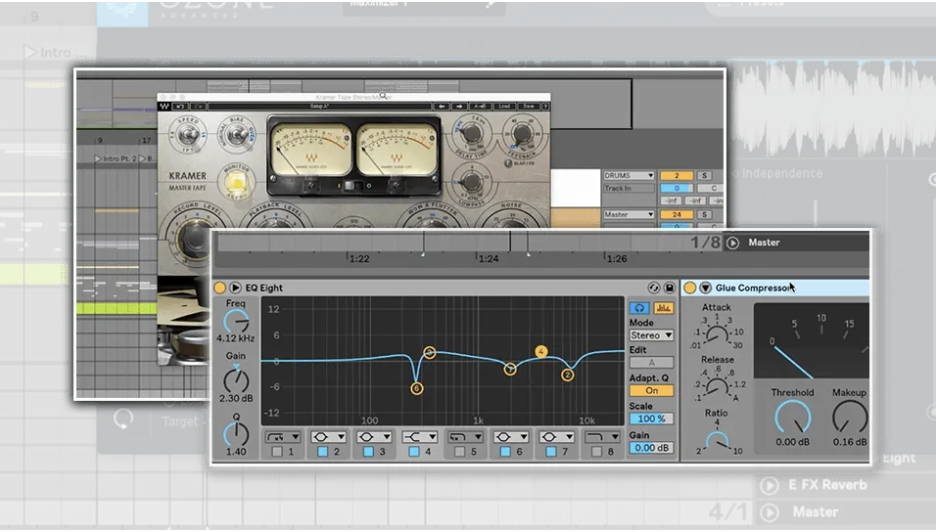Click the Kramer Record Level knob

pyautogui.click(x=194, y=238)
